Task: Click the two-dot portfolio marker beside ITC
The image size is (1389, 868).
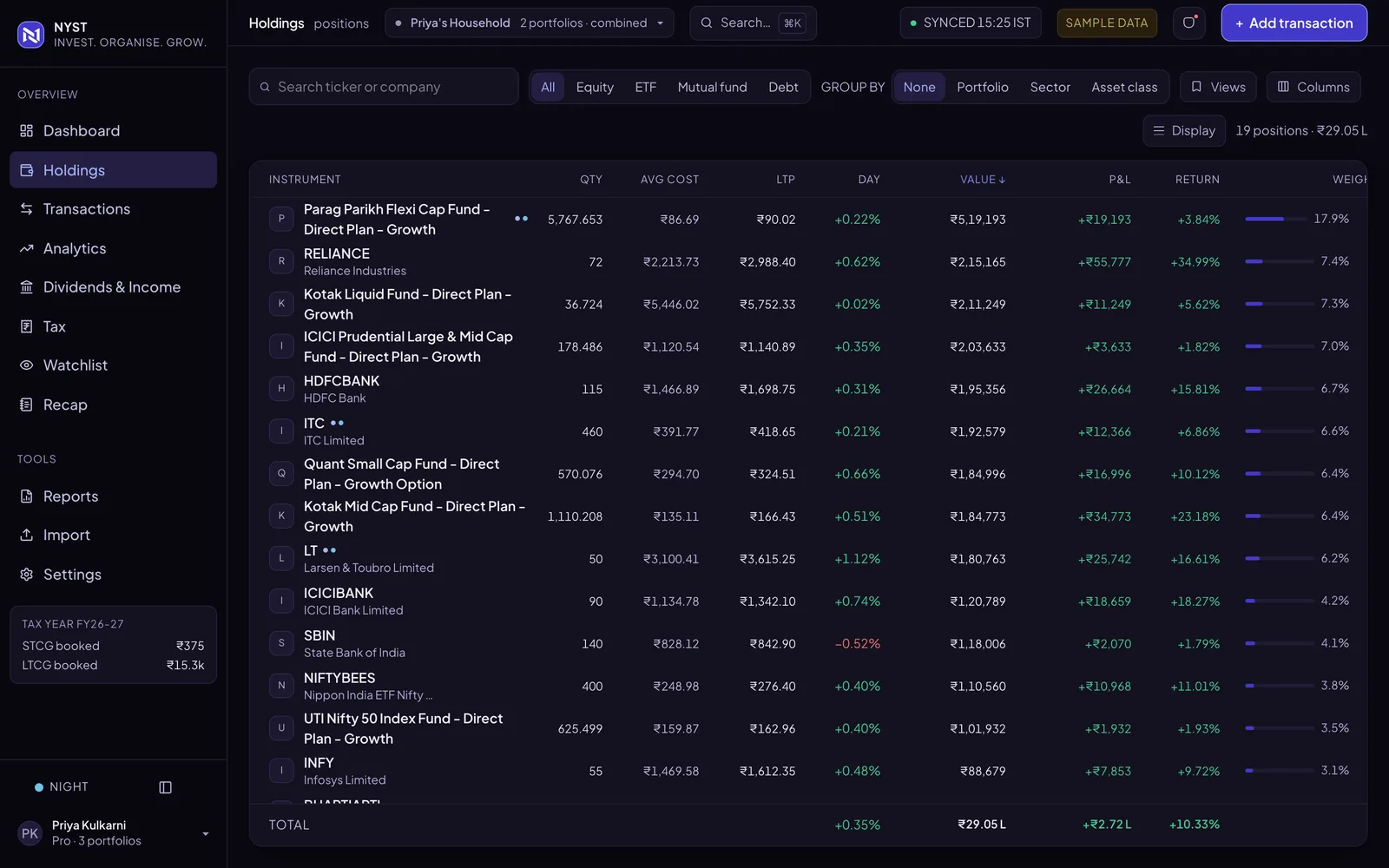Action: [337, 424]
